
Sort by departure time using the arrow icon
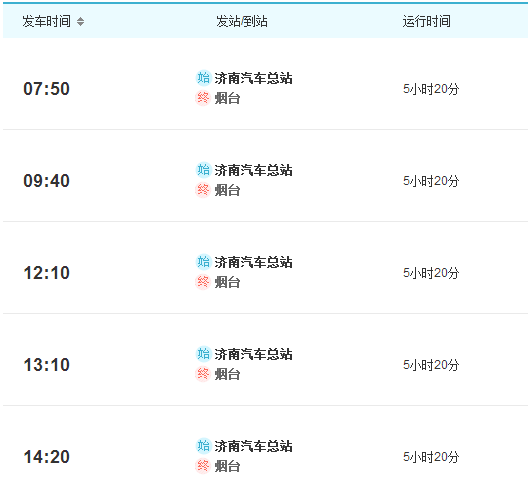[80, 22]
